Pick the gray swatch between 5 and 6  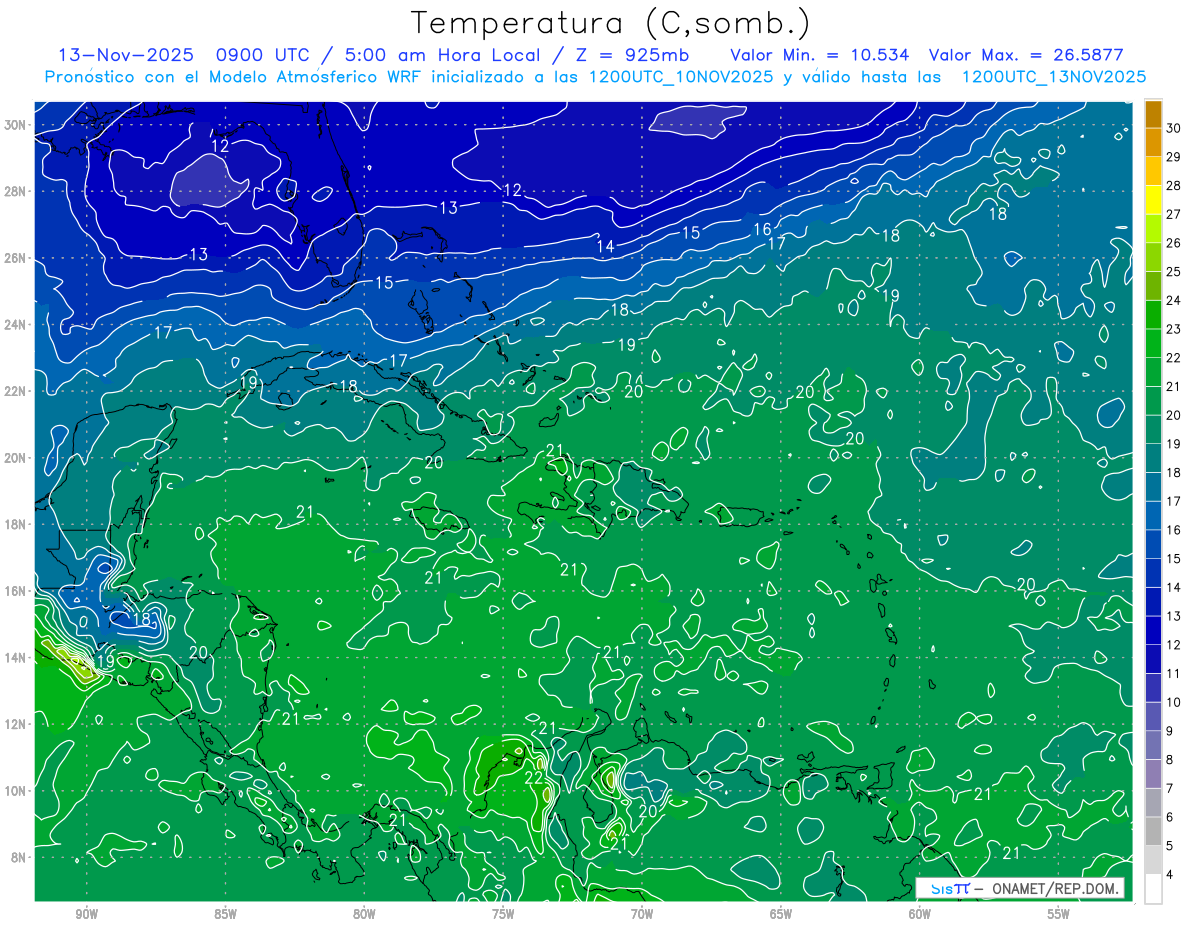point(1154,831)
